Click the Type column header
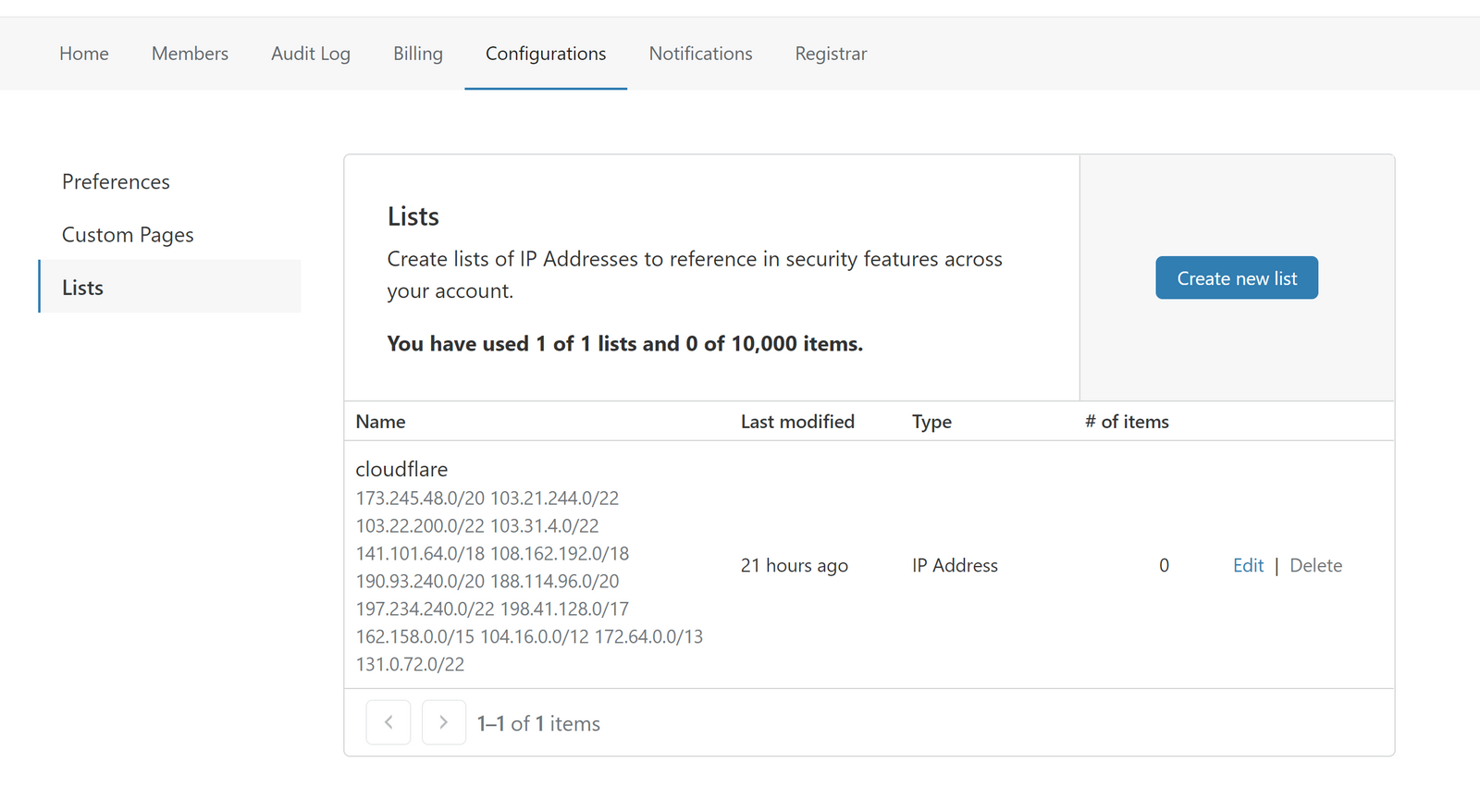 (x=931, y=422)
